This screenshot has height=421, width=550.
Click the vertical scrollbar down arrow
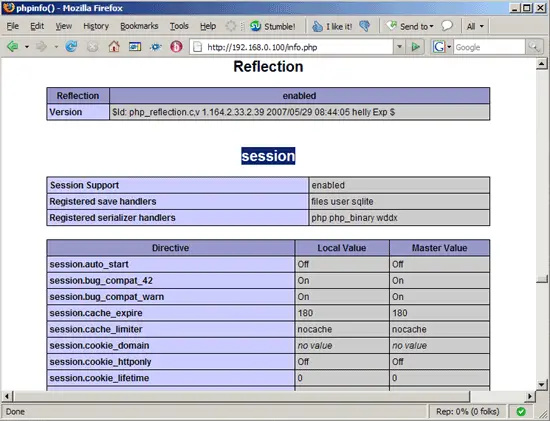(x=542, y=385)
